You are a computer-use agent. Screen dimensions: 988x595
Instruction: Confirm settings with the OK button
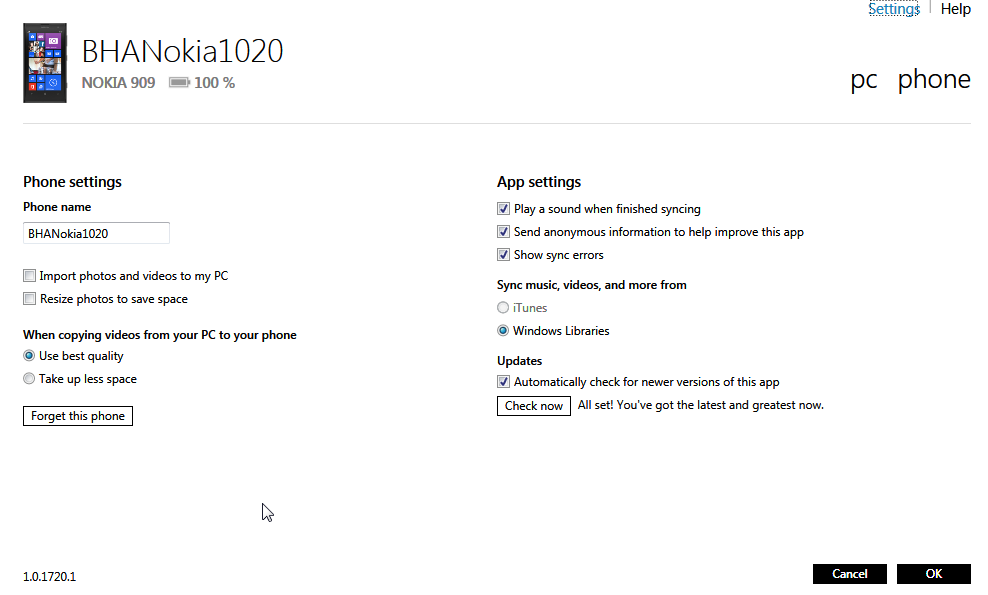coord(933,574)
